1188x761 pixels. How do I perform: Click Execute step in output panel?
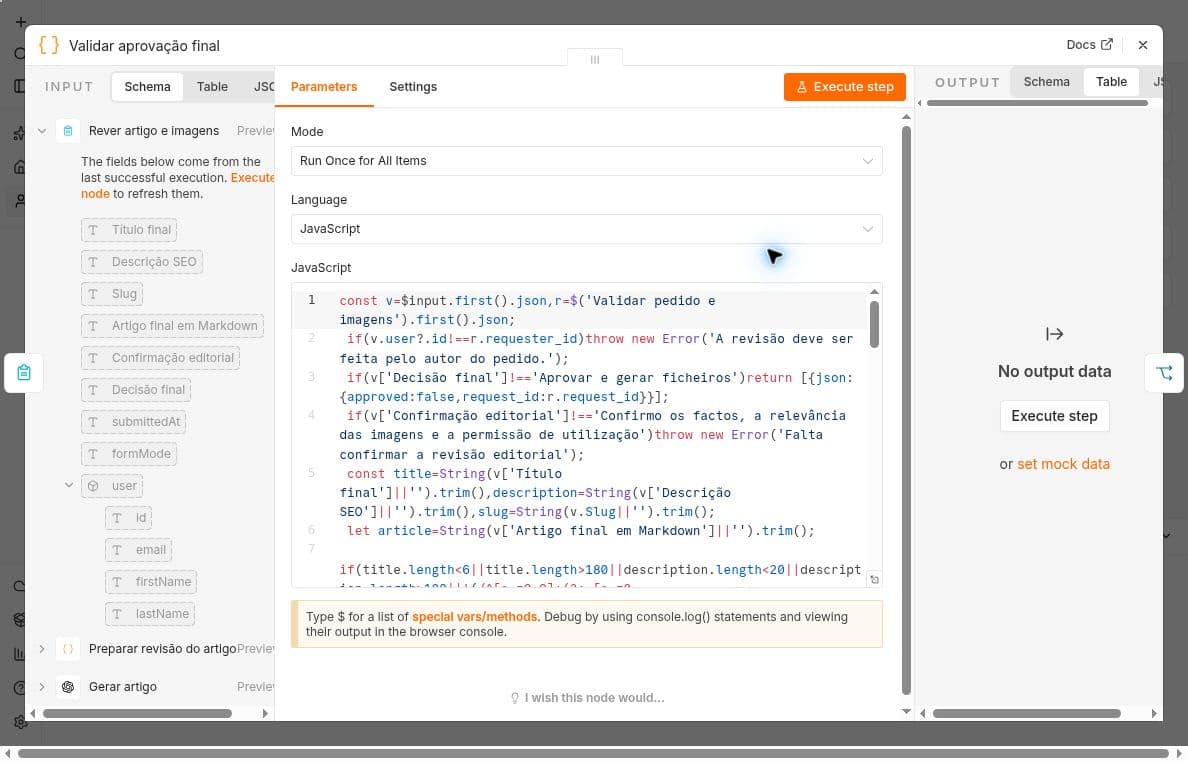click(x=1054, y=416)
